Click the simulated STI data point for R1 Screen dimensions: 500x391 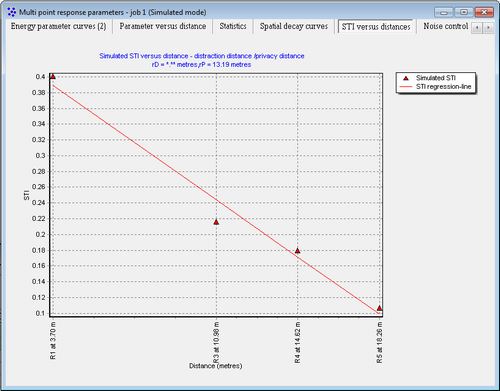coord(53,76)
